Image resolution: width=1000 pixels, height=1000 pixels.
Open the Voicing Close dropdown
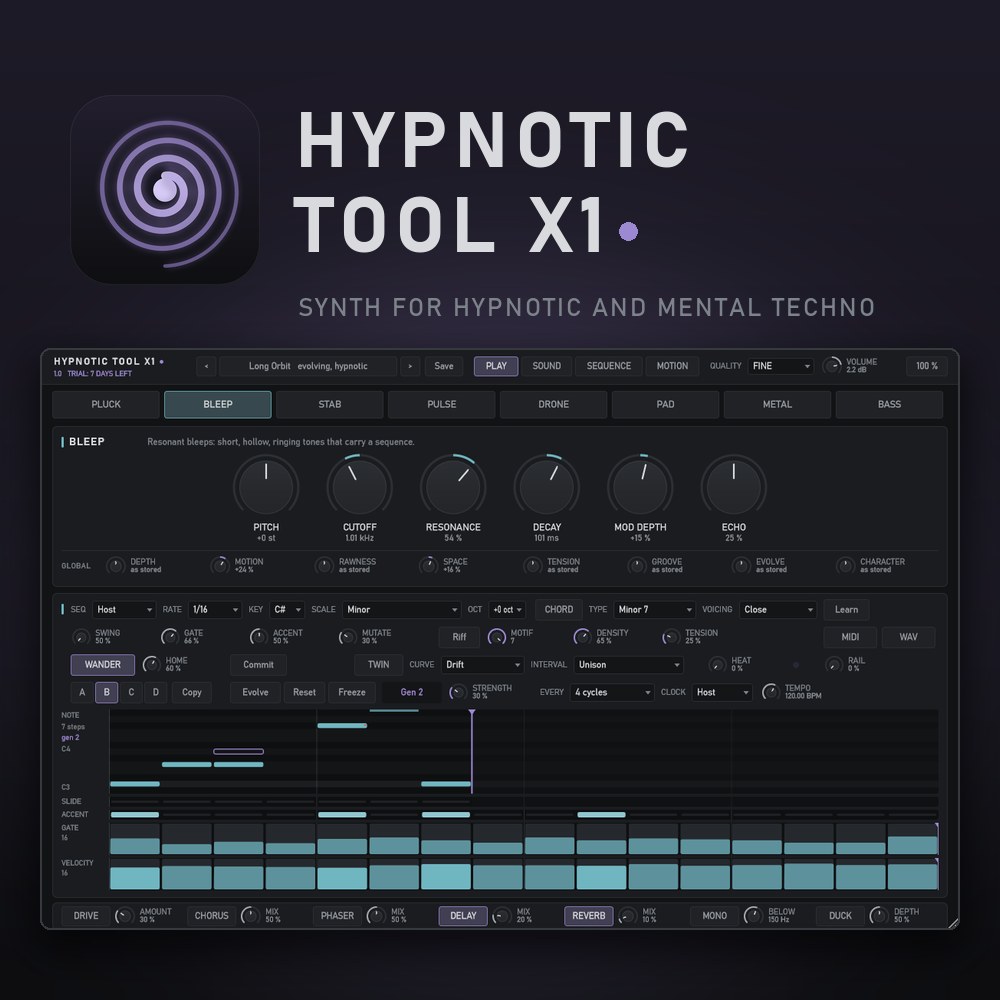pos(777,610)
